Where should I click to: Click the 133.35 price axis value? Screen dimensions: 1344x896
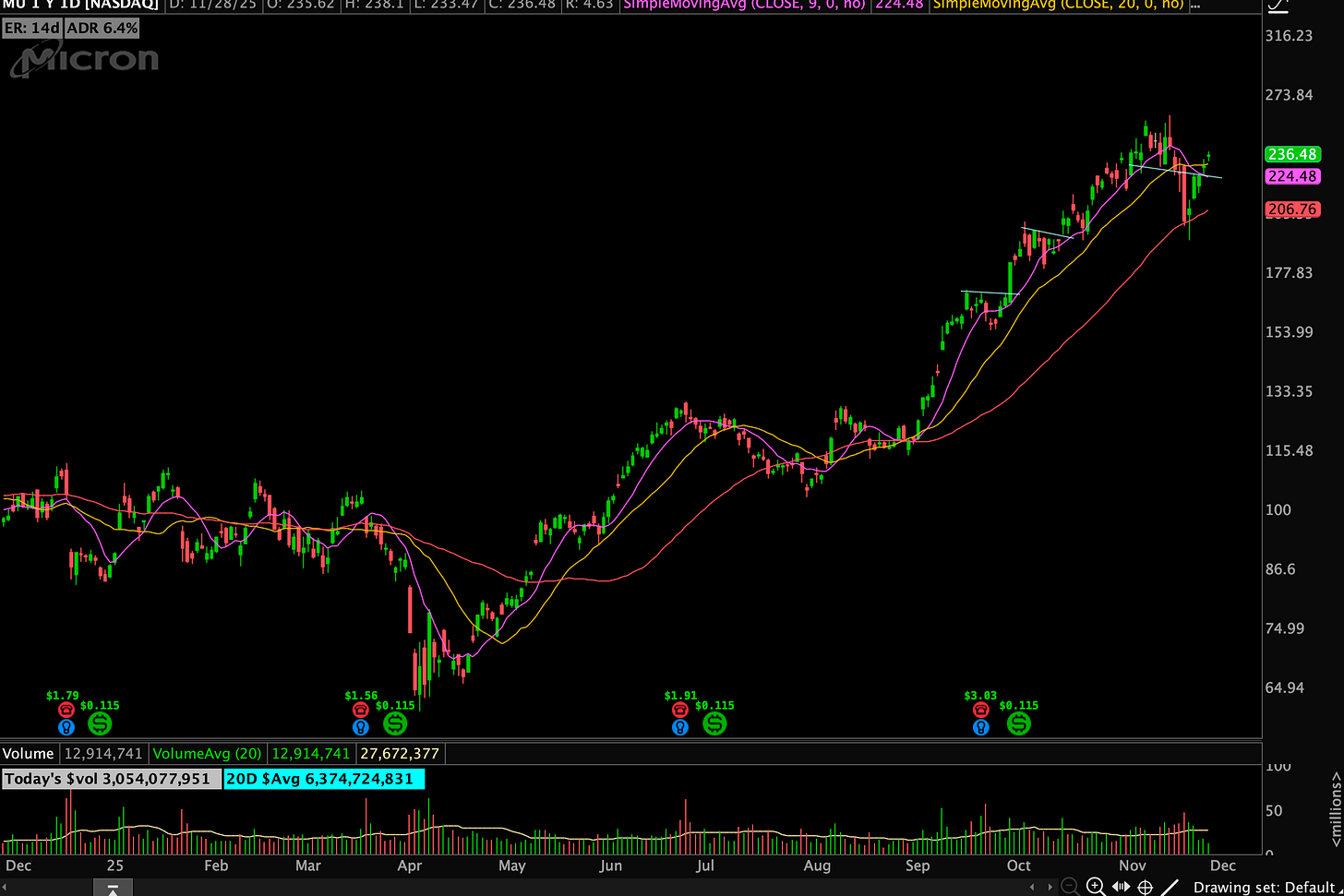point(1290,391)
